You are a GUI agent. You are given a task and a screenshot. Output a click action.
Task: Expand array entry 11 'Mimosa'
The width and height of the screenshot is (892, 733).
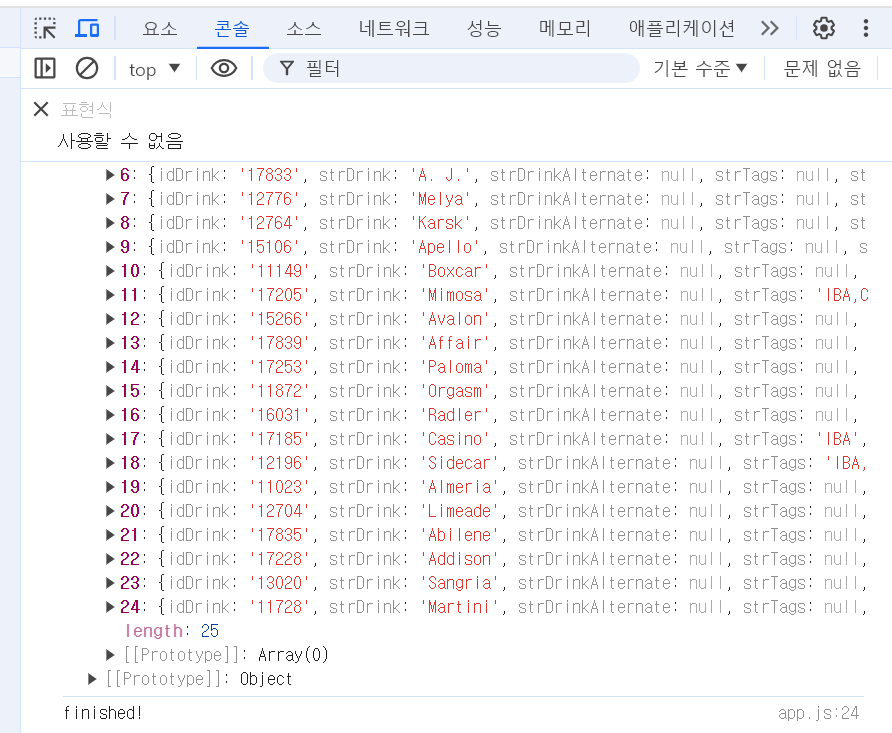(x=110, y=295)
